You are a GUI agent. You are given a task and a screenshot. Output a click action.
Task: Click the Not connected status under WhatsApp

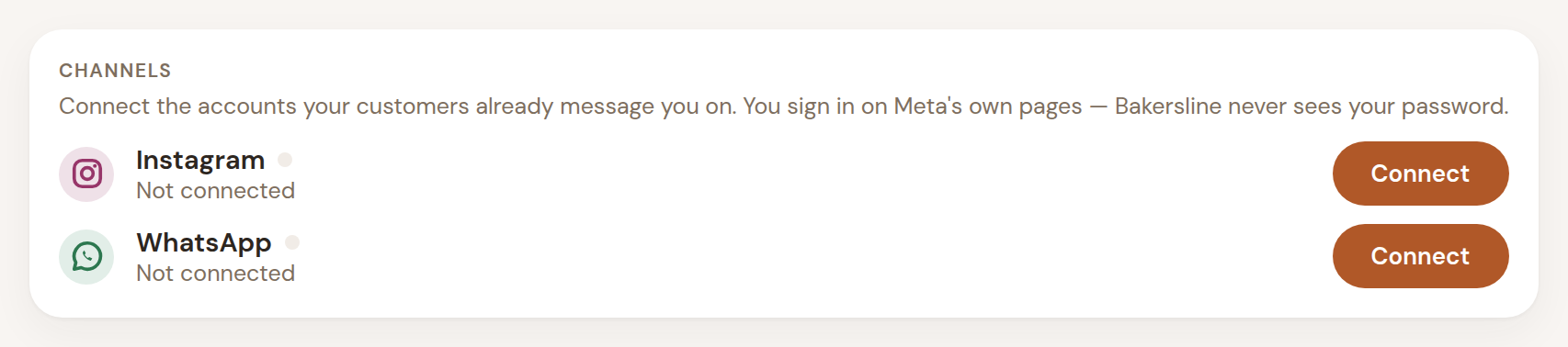(215, 274)
